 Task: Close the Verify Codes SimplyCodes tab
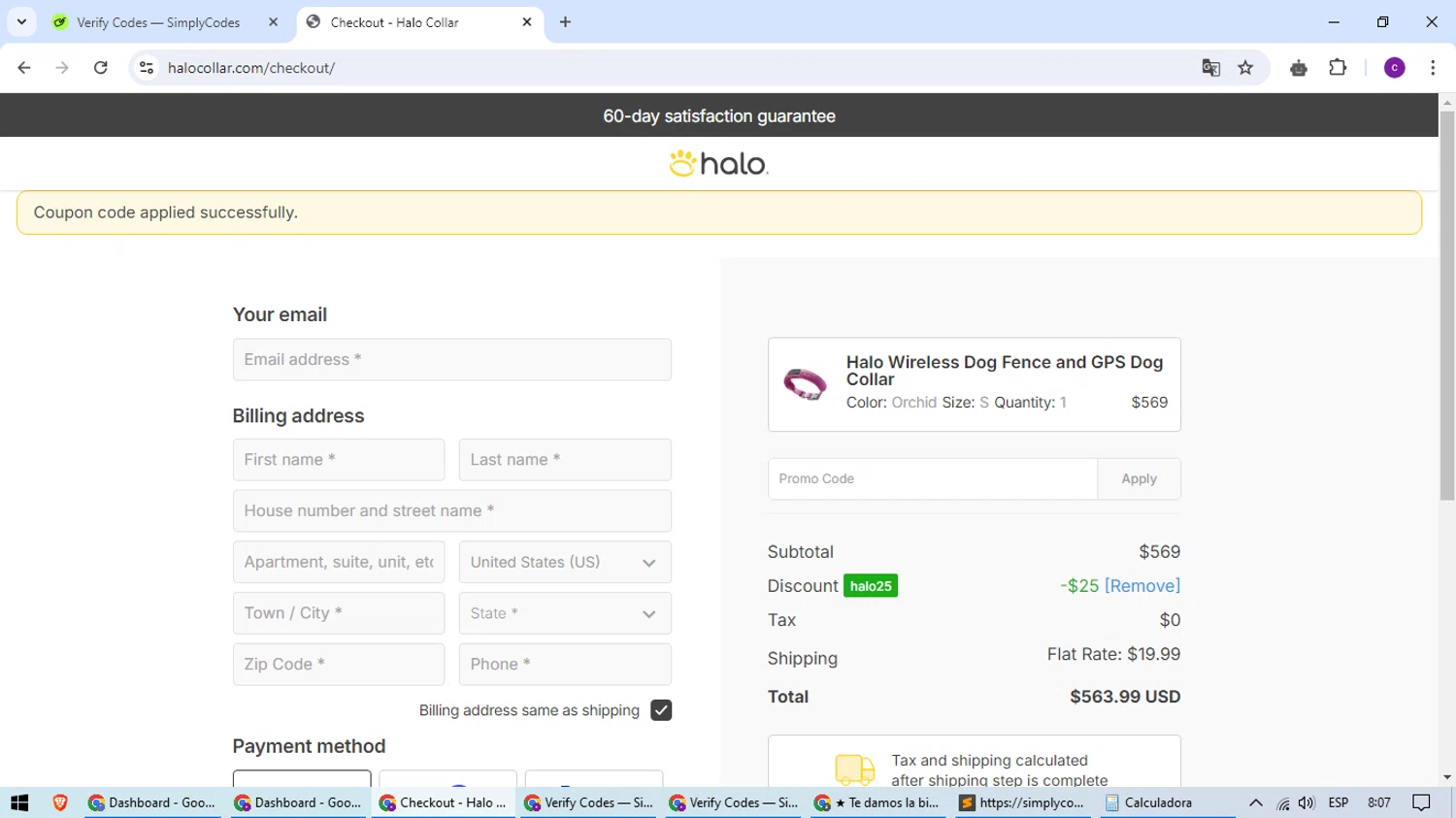click(273, 22)
